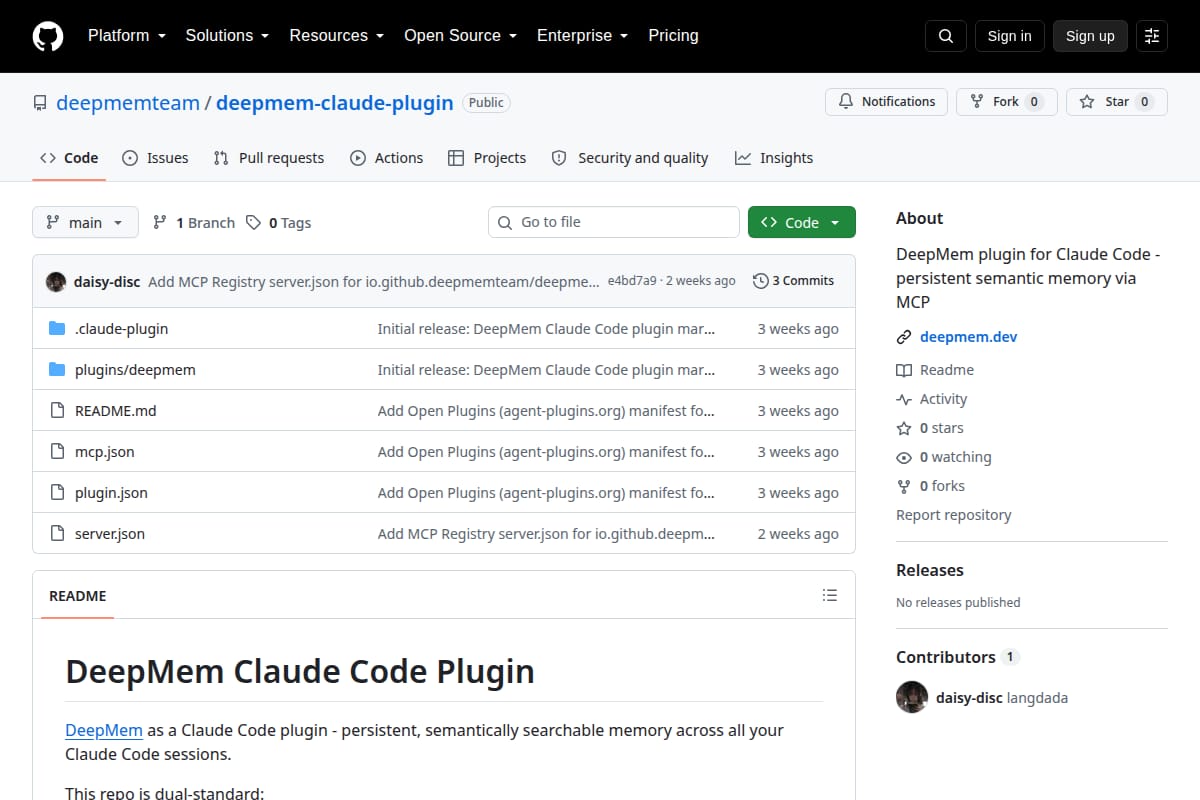Open the Security and quality tab
Viewport: 1200px width, 800px height.
pos(630,158)
